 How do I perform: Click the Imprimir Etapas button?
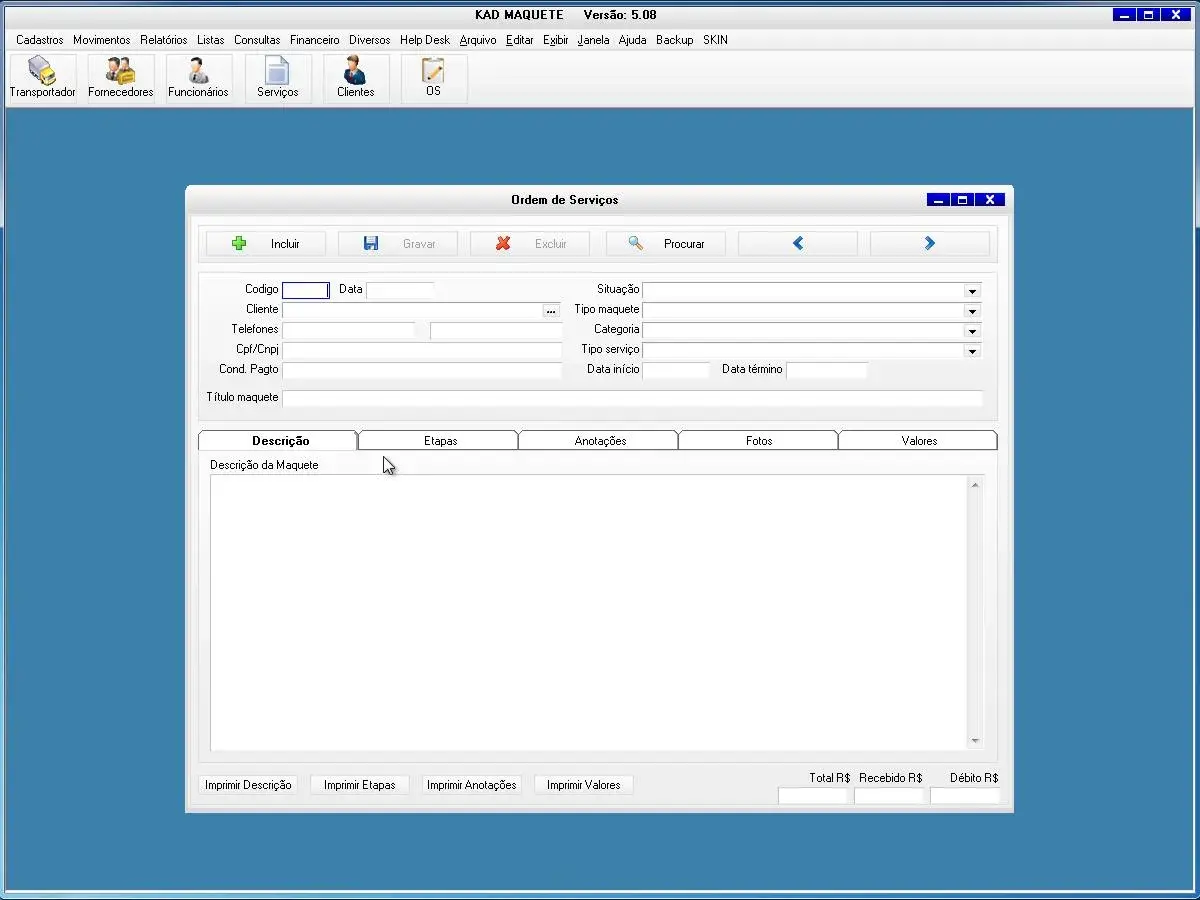pos(360,785)
